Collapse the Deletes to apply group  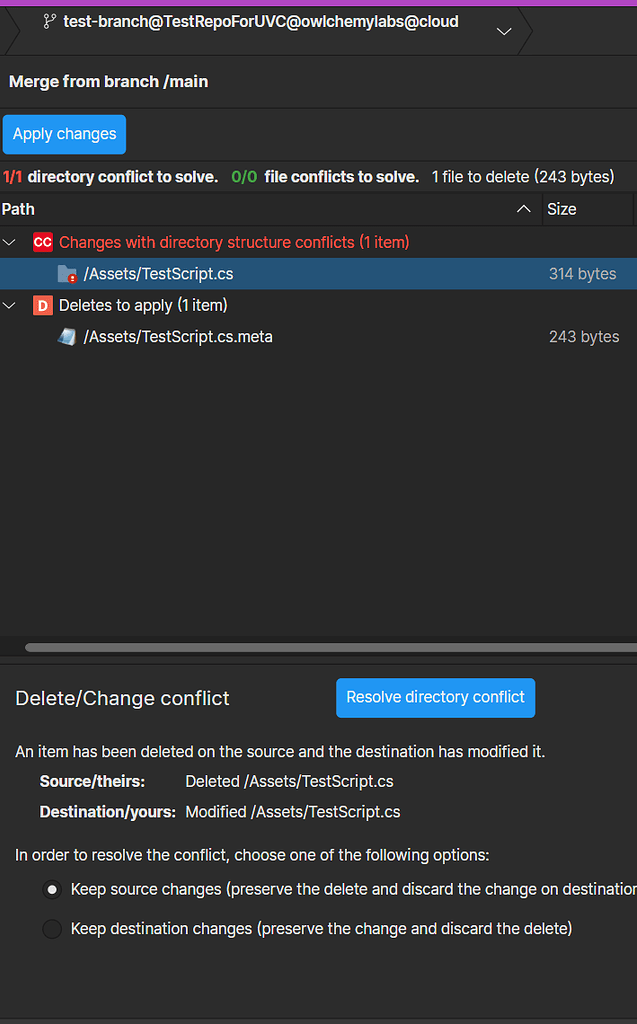[x=10, y=305]
